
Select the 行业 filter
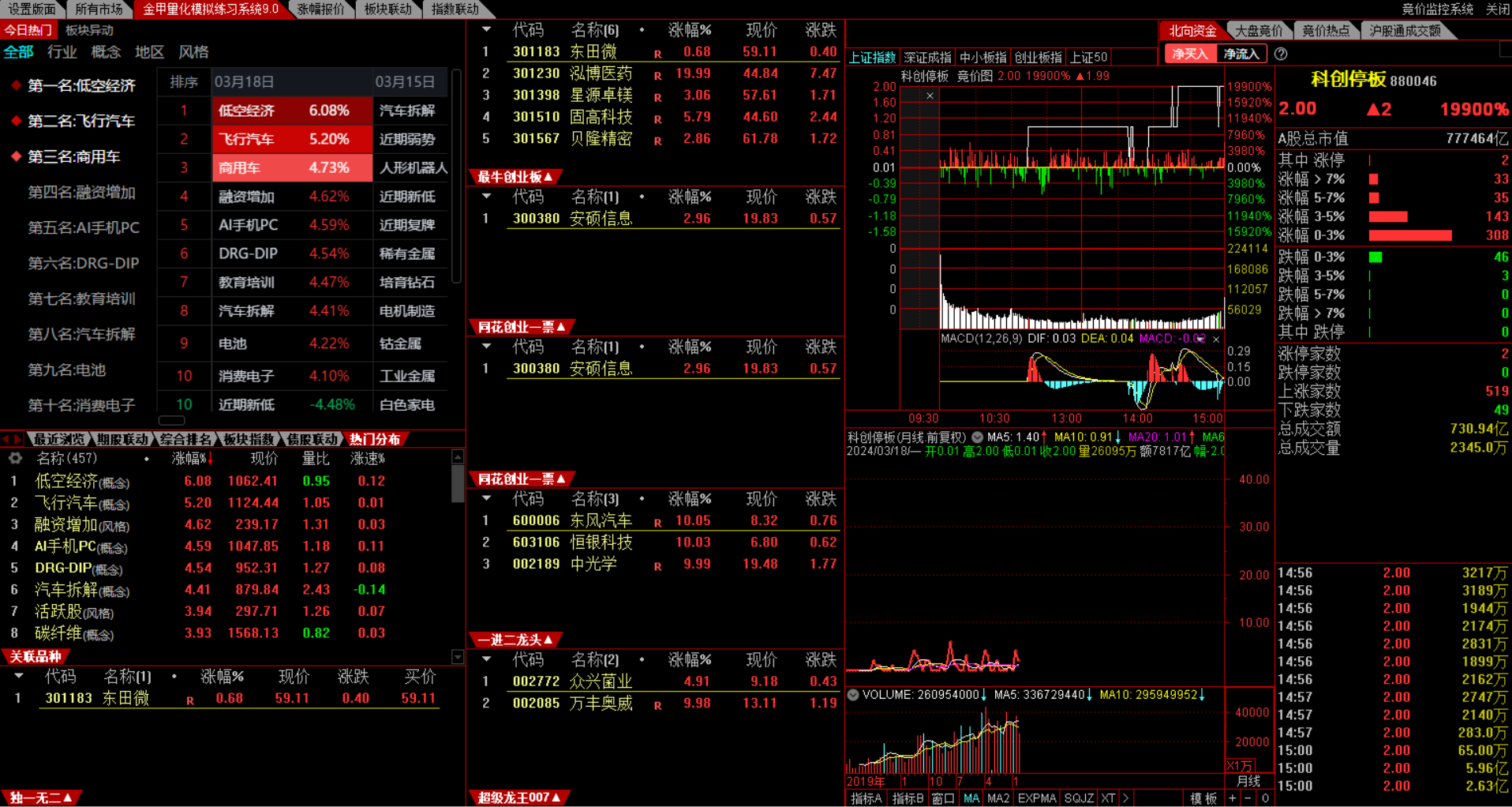62,52
